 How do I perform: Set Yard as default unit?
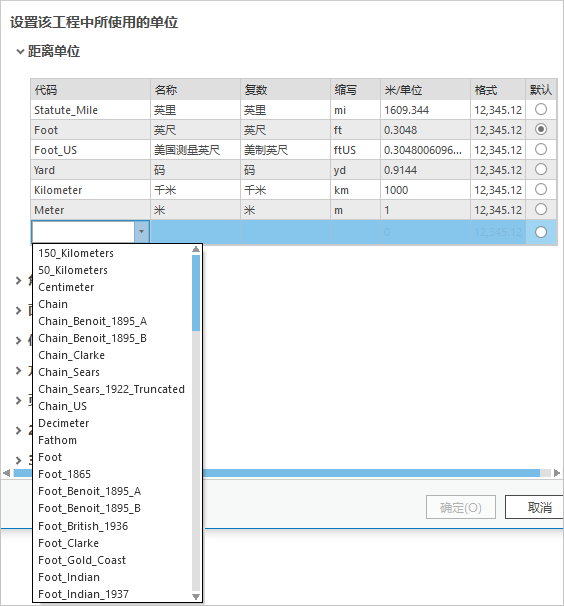coord(541,169)
